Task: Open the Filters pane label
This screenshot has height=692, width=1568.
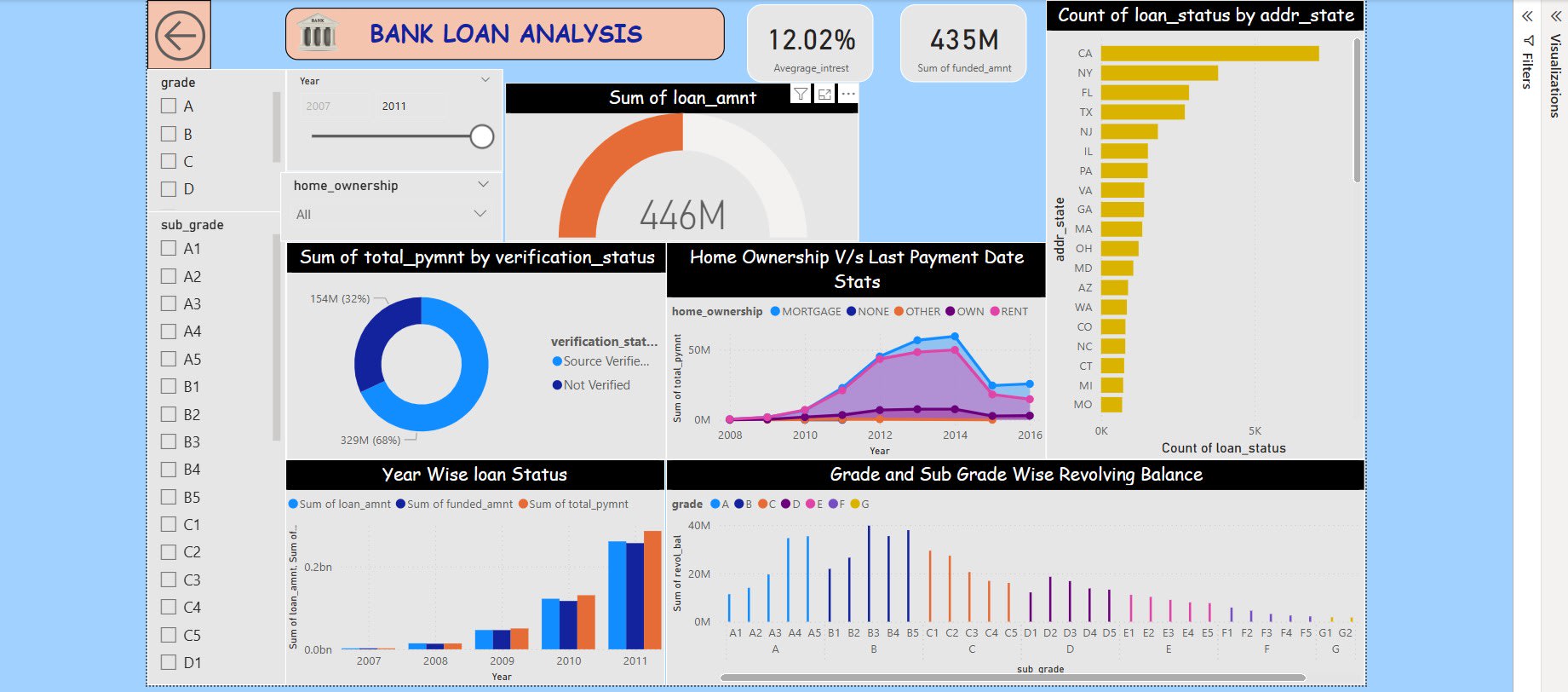Action: pos(1527,64)
